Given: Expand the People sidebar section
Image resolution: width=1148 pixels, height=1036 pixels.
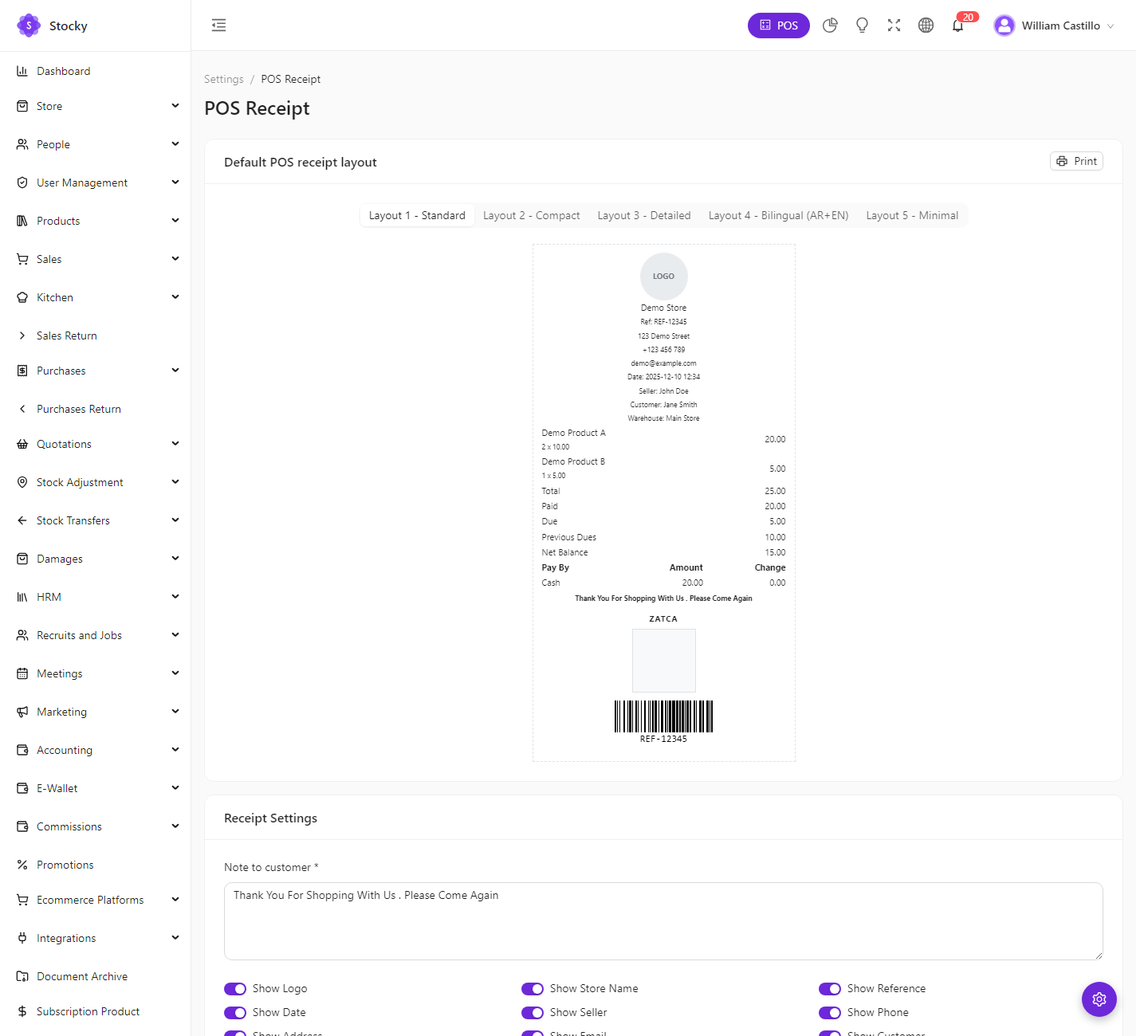Looking at the screenshot, I should 96,144.
